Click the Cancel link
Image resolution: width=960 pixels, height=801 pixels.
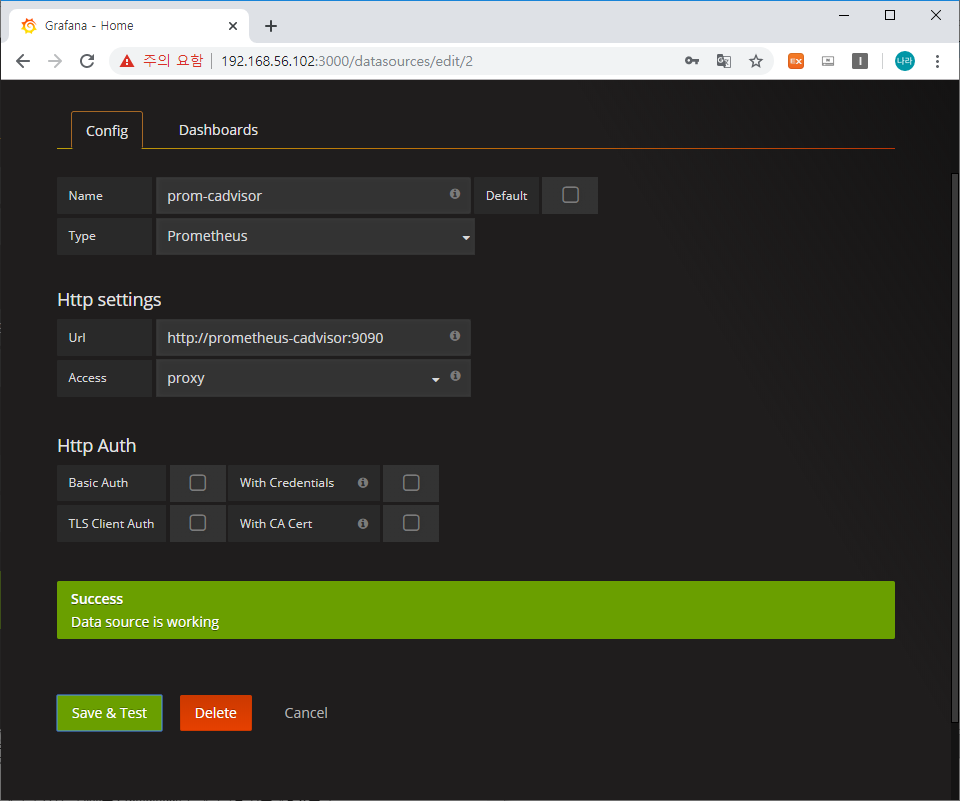click(306, 713)
